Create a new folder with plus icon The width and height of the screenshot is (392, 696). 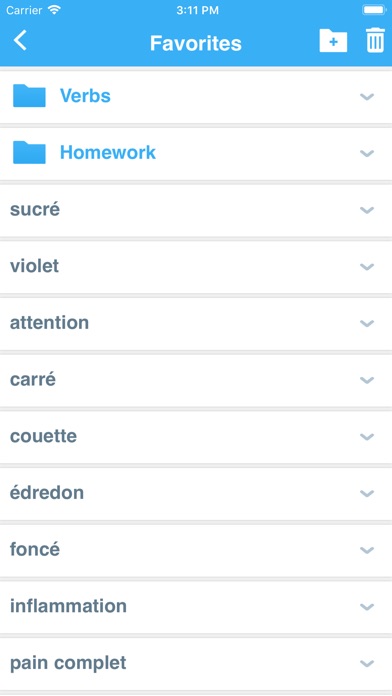pos(333,41)
